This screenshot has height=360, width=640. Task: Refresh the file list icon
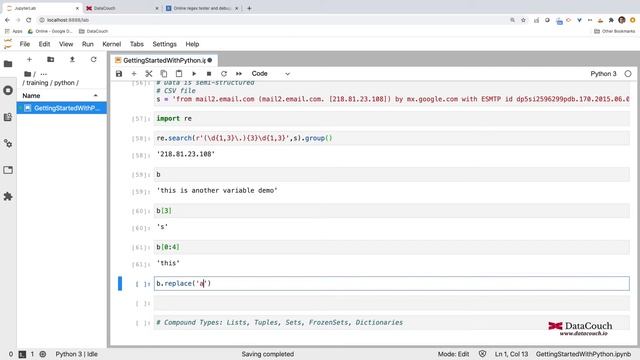click(93, 60)
